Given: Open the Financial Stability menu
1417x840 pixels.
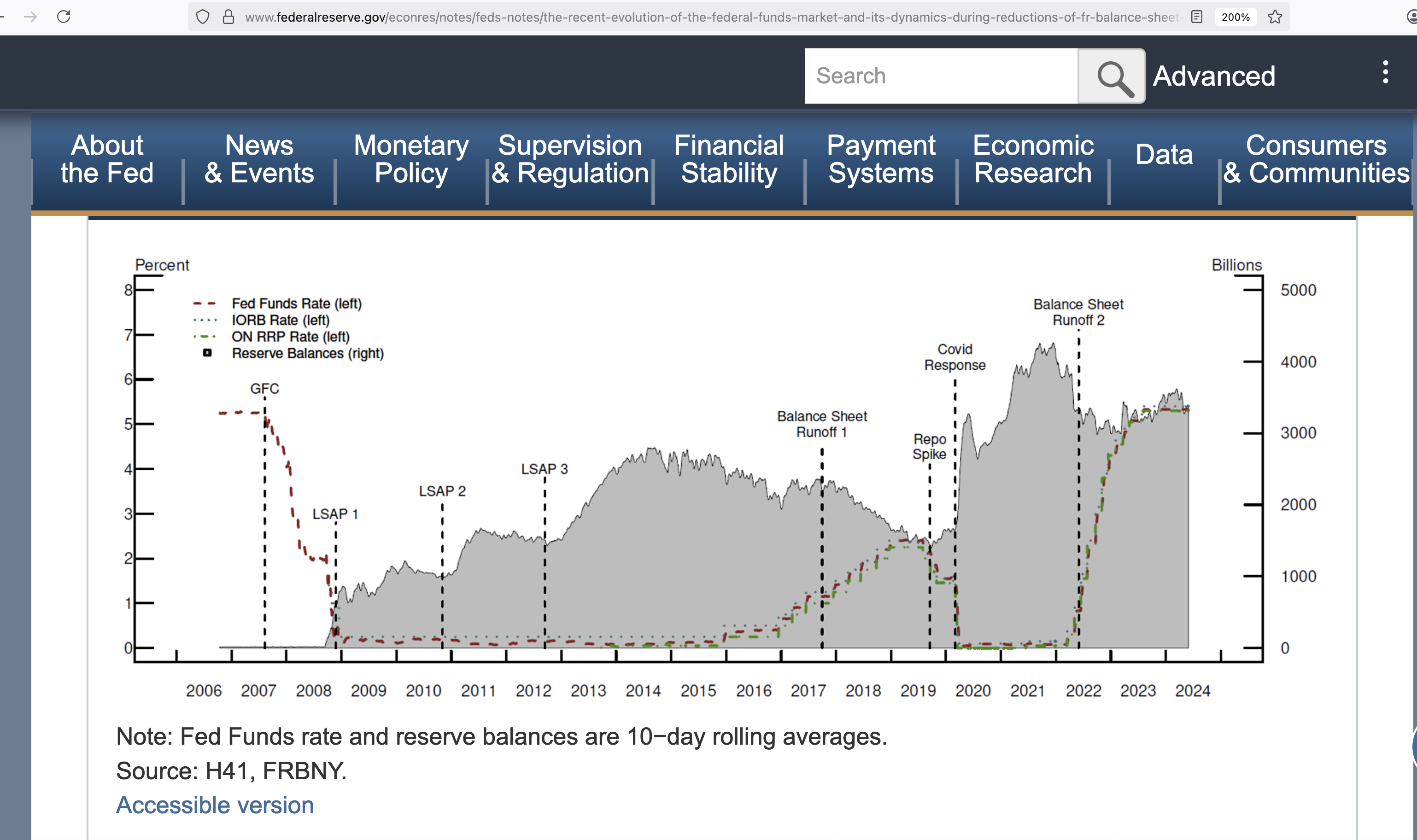Looking at the screenshot, I should (729, 159).
